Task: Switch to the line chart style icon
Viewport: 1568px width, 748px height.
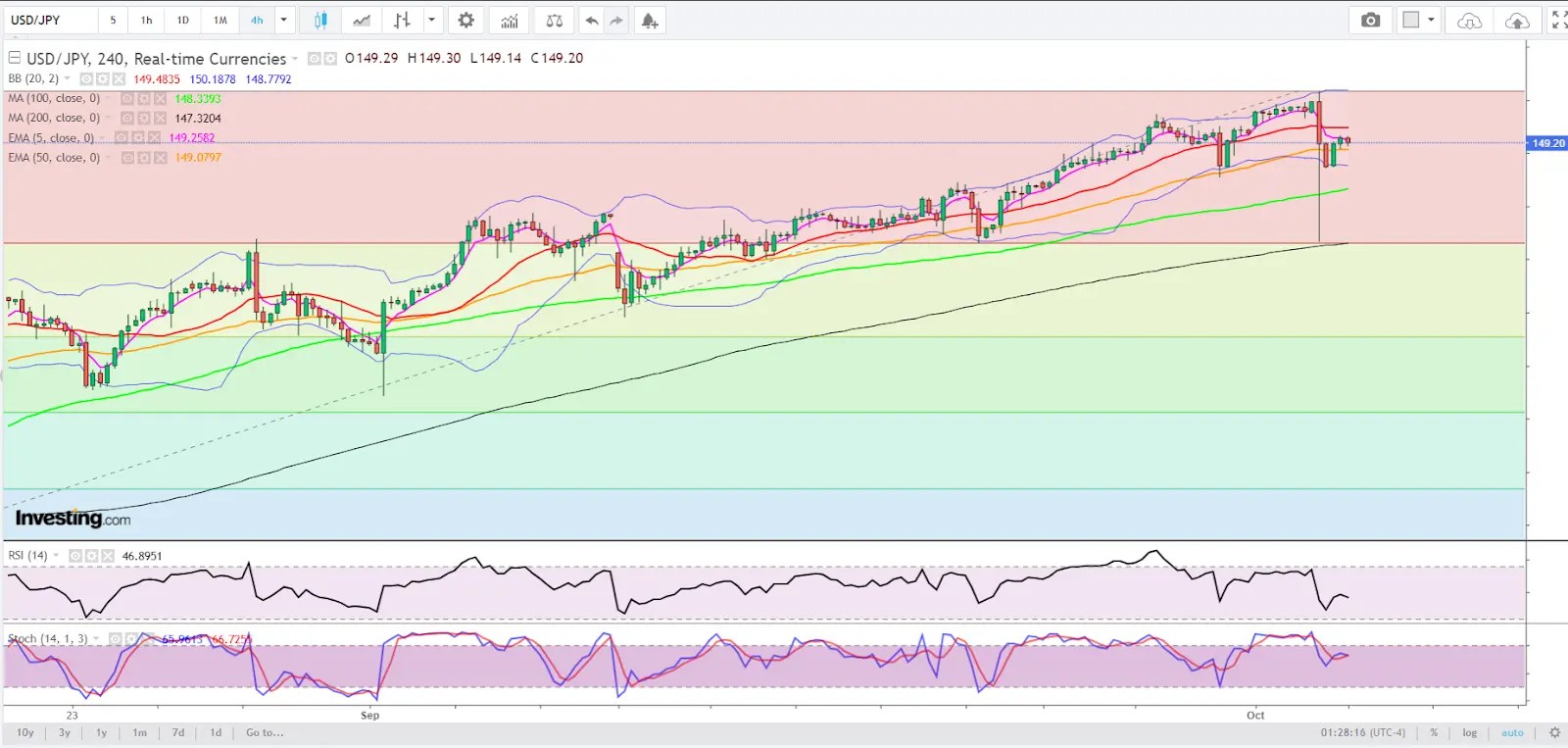Action: coord(362,21)
